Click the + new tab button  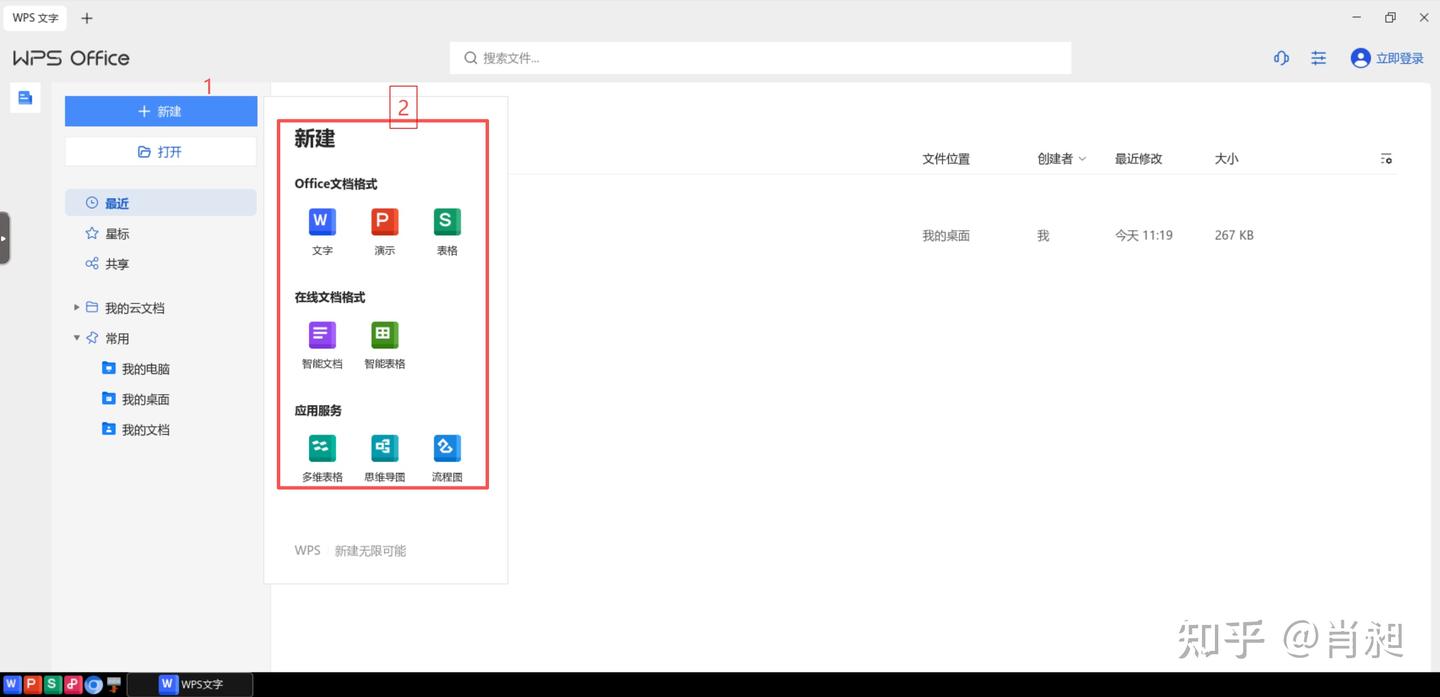tap(87, 18)
